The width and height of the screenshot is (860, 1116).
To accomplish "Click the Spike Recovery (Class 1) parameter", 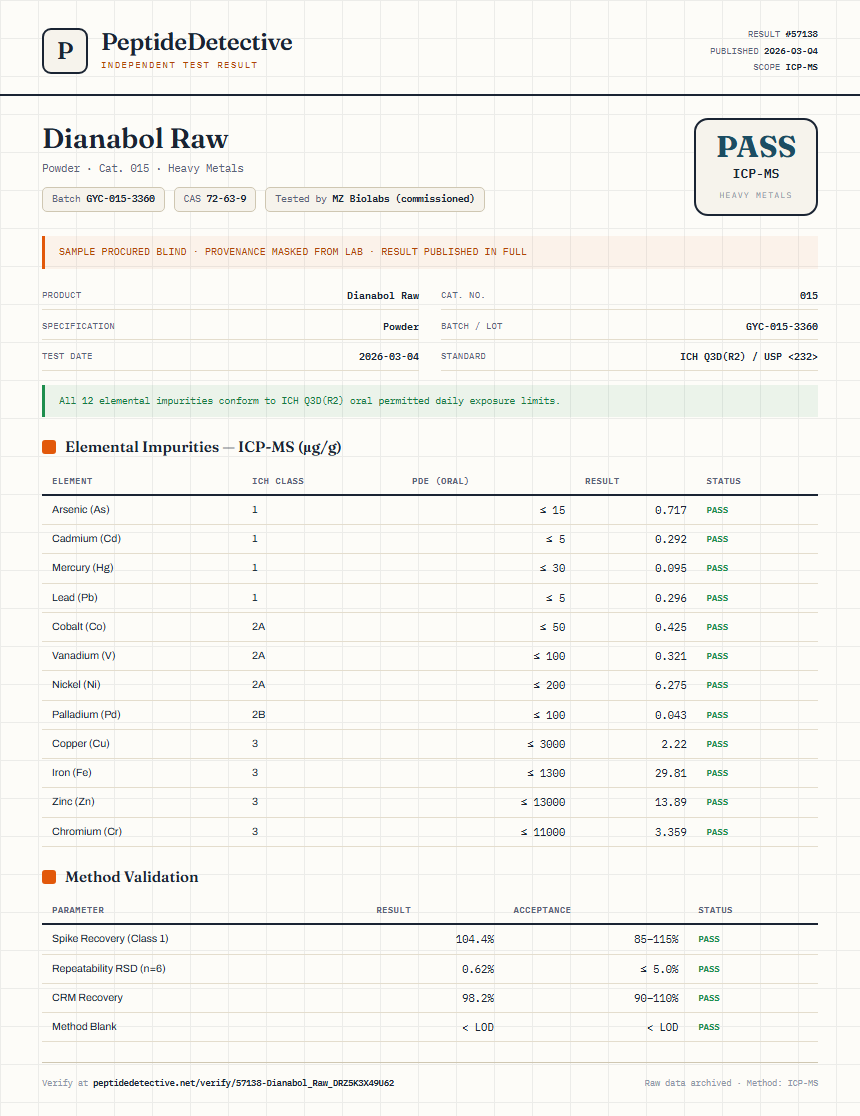I will coord(110,939).
